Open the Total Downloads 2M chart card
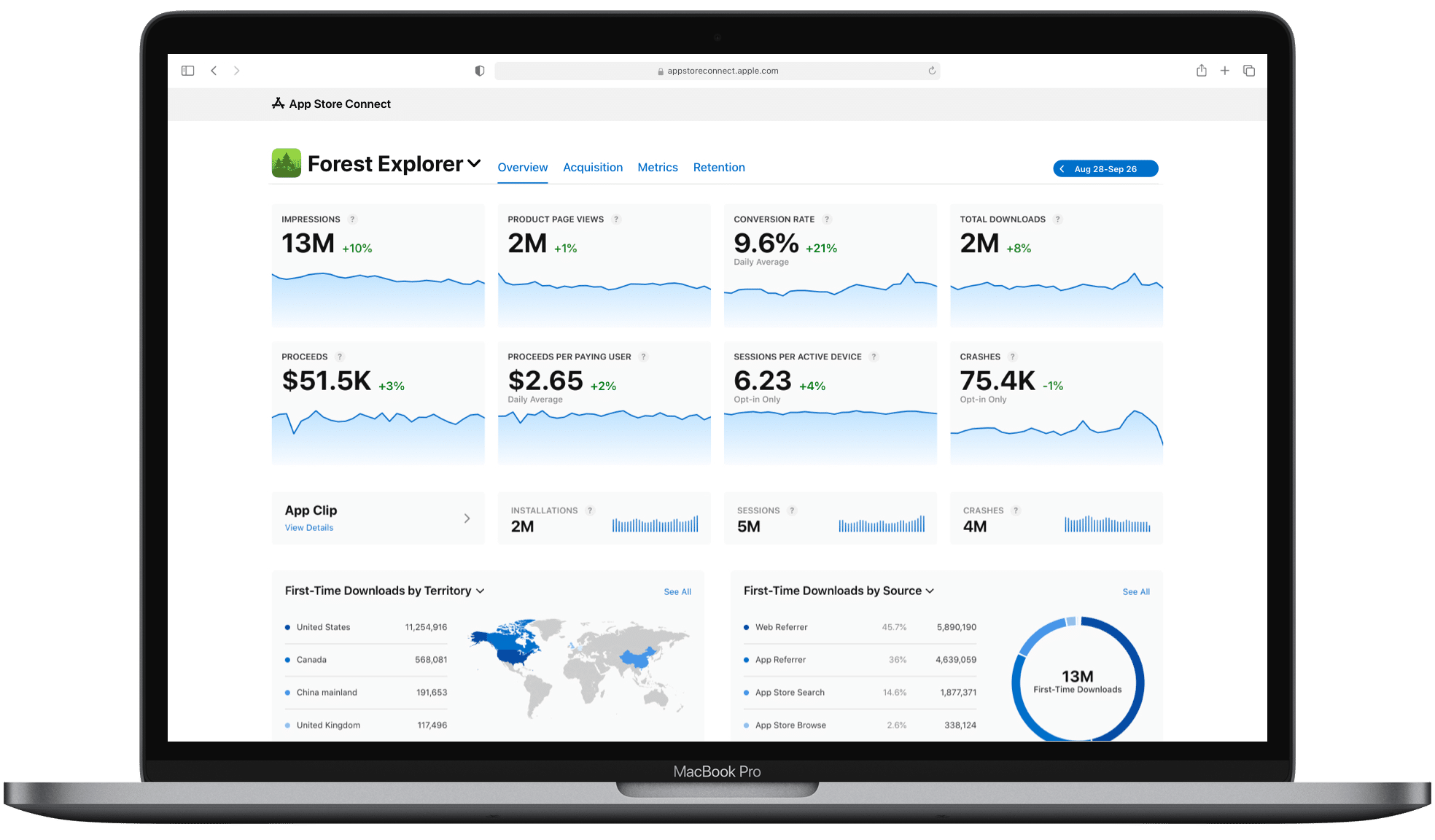Viewport: 1435px width, 840px height. (x=1057, y=265)
